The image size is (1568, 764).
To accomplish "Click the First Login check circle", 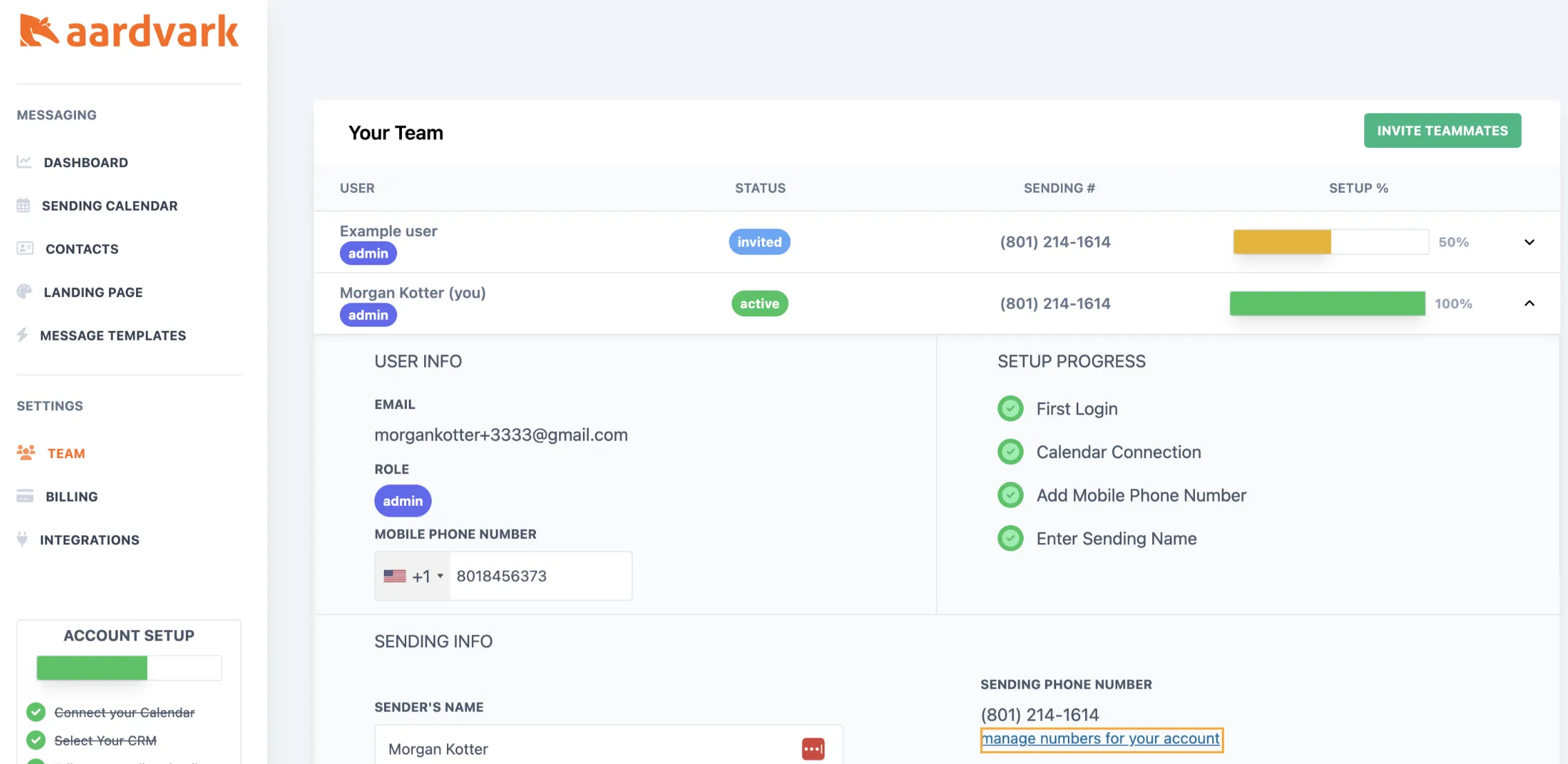I will pos(1011,409).
